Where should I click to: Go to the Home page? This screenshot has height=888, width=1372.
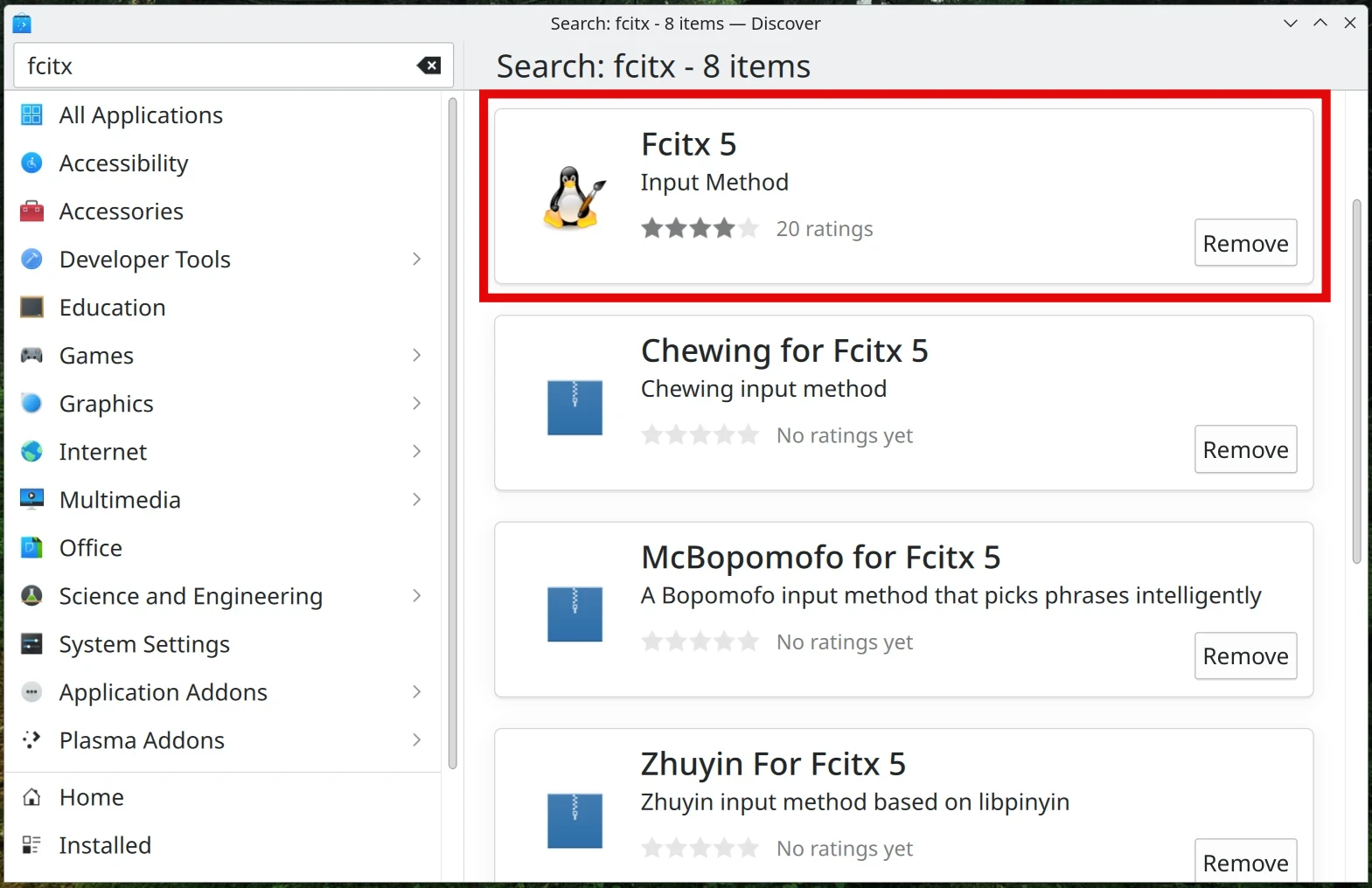[x=224, y=797]
